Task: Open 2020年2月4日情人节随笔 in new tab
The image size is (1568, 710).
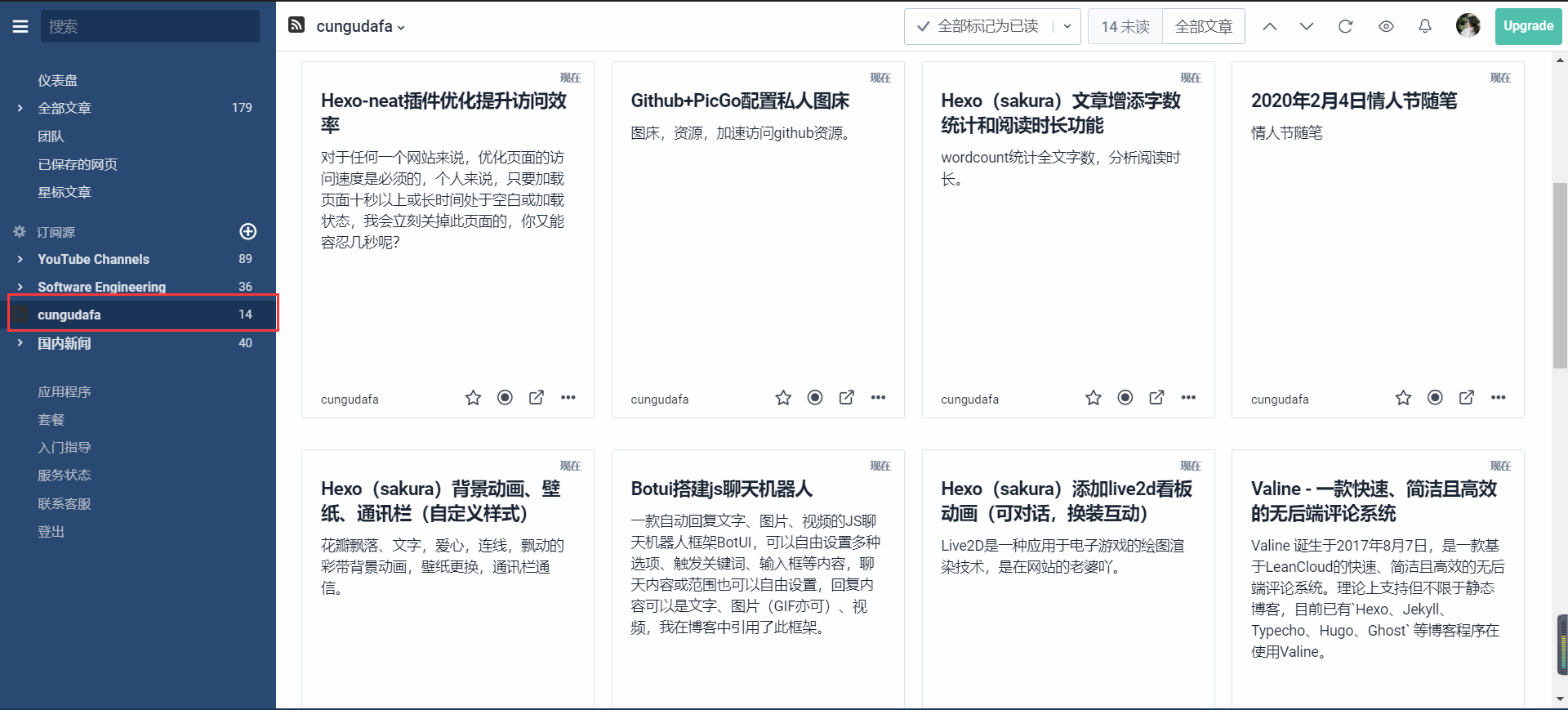Action: pyautogui.click(x=1467, y=397)
